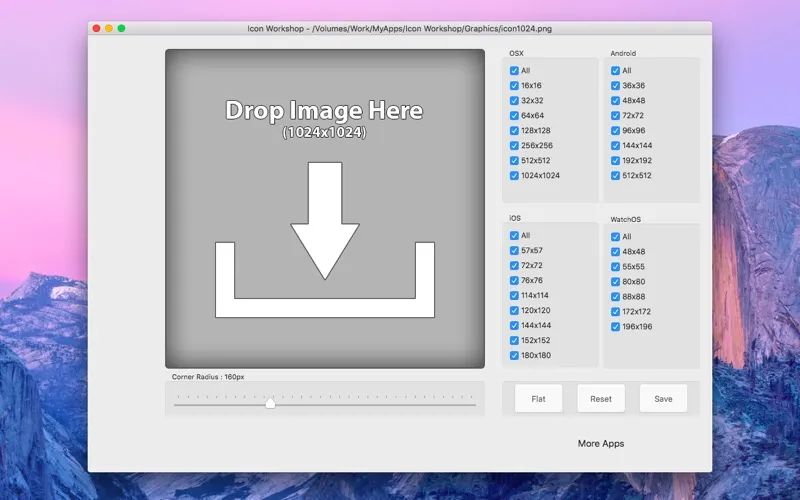This screenshot has height=500, width=800.
Task: Toggle the iOS 180x180 checkbox
Action: click(x=514, y=356)
